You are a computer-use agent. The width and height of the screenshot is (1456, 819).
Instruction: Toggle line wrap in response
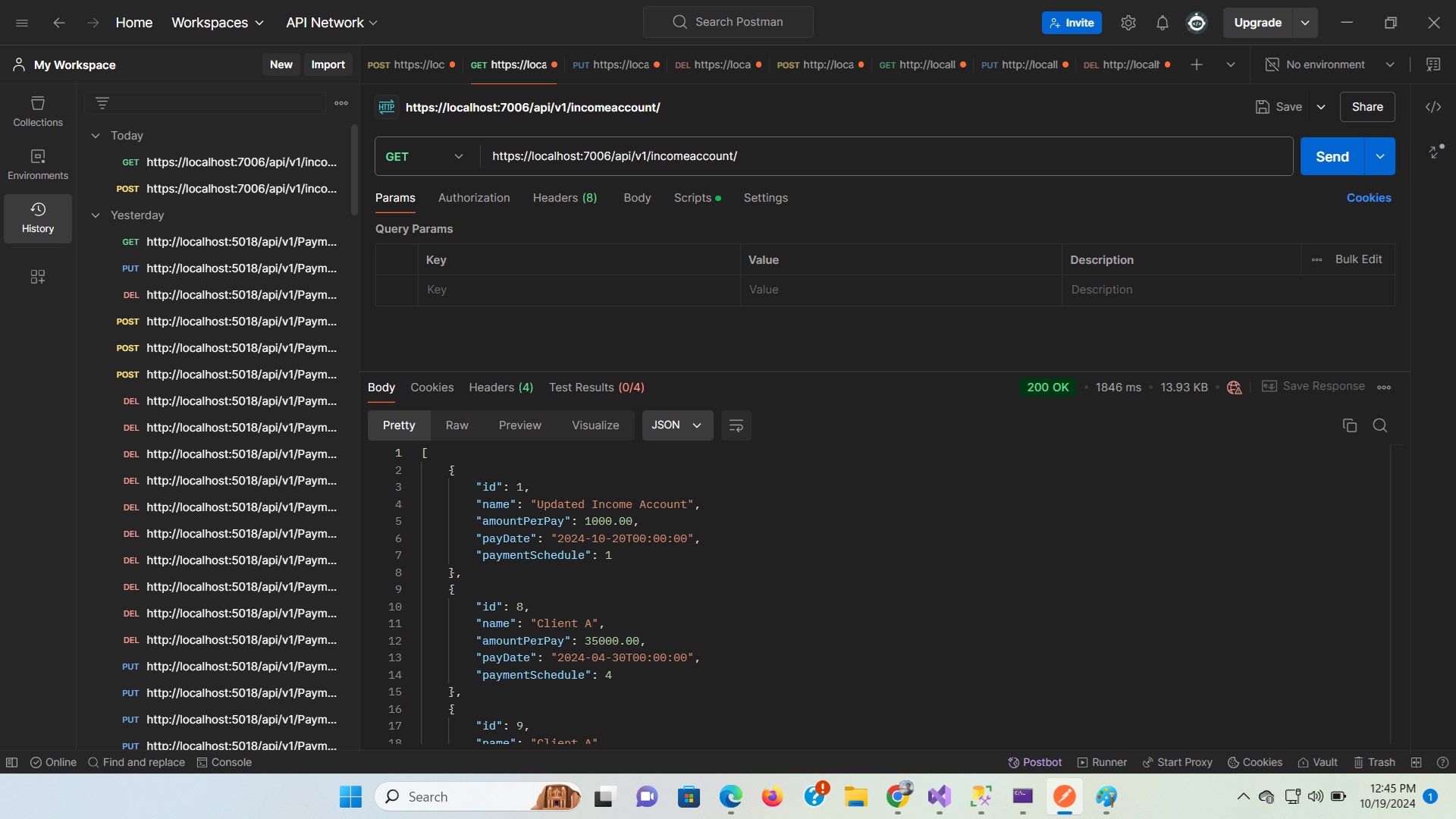736,425
